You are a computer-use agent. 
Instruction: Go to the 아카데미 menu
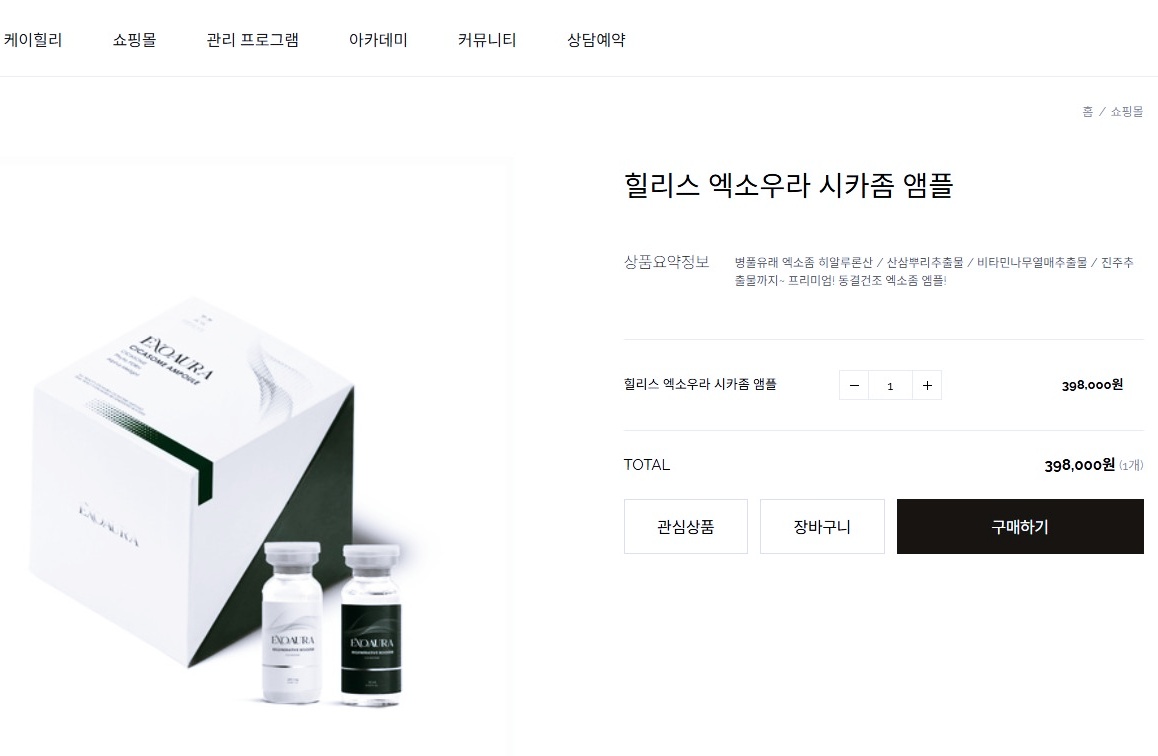[x=378, y=40]
